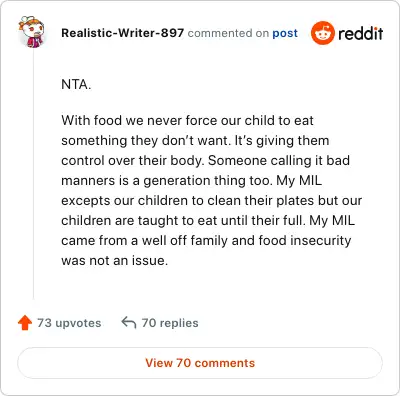Open the Realistic-Writer-897 profile link

(x=122, y=33)
